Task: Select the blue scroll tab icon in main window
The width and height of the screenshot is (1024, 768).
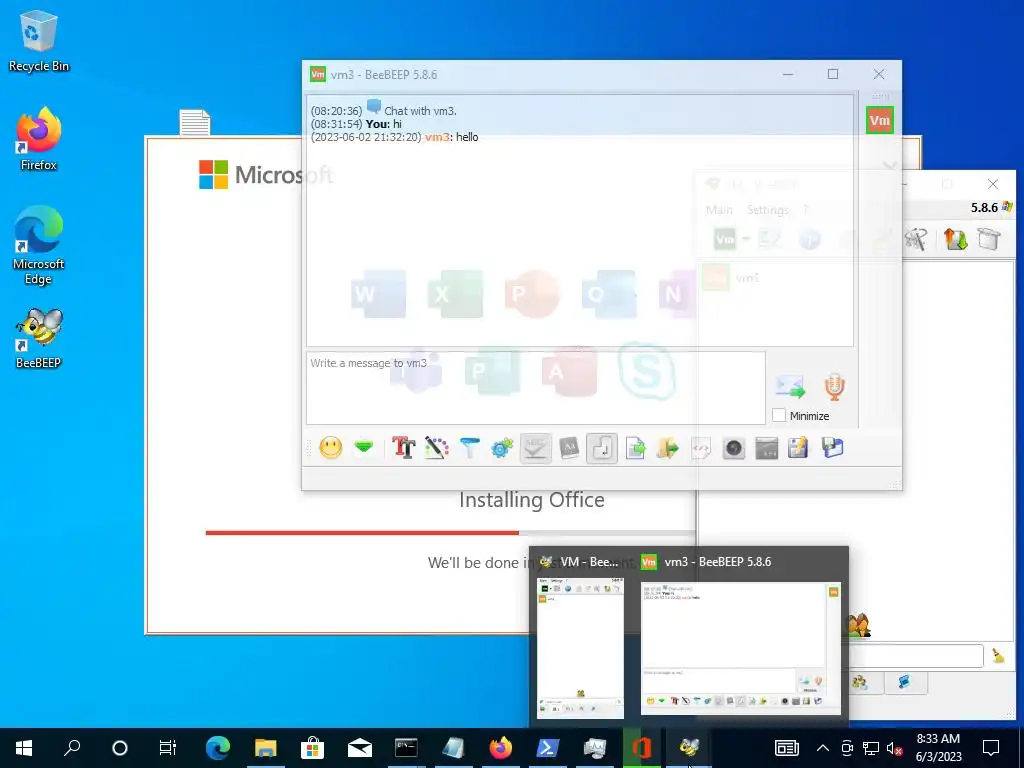Action: coord(904,682)
